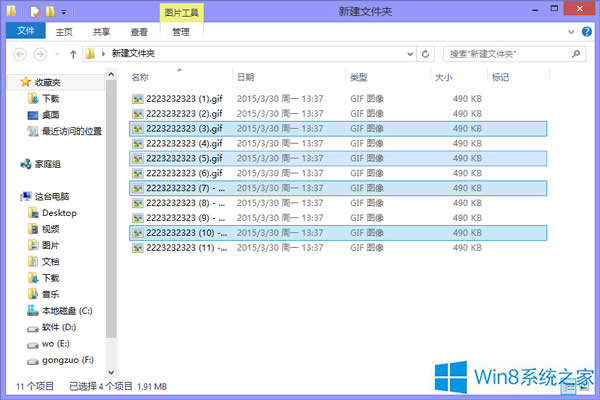
Task: Open the help question mark icon
Action: click(x=588, y=31)
